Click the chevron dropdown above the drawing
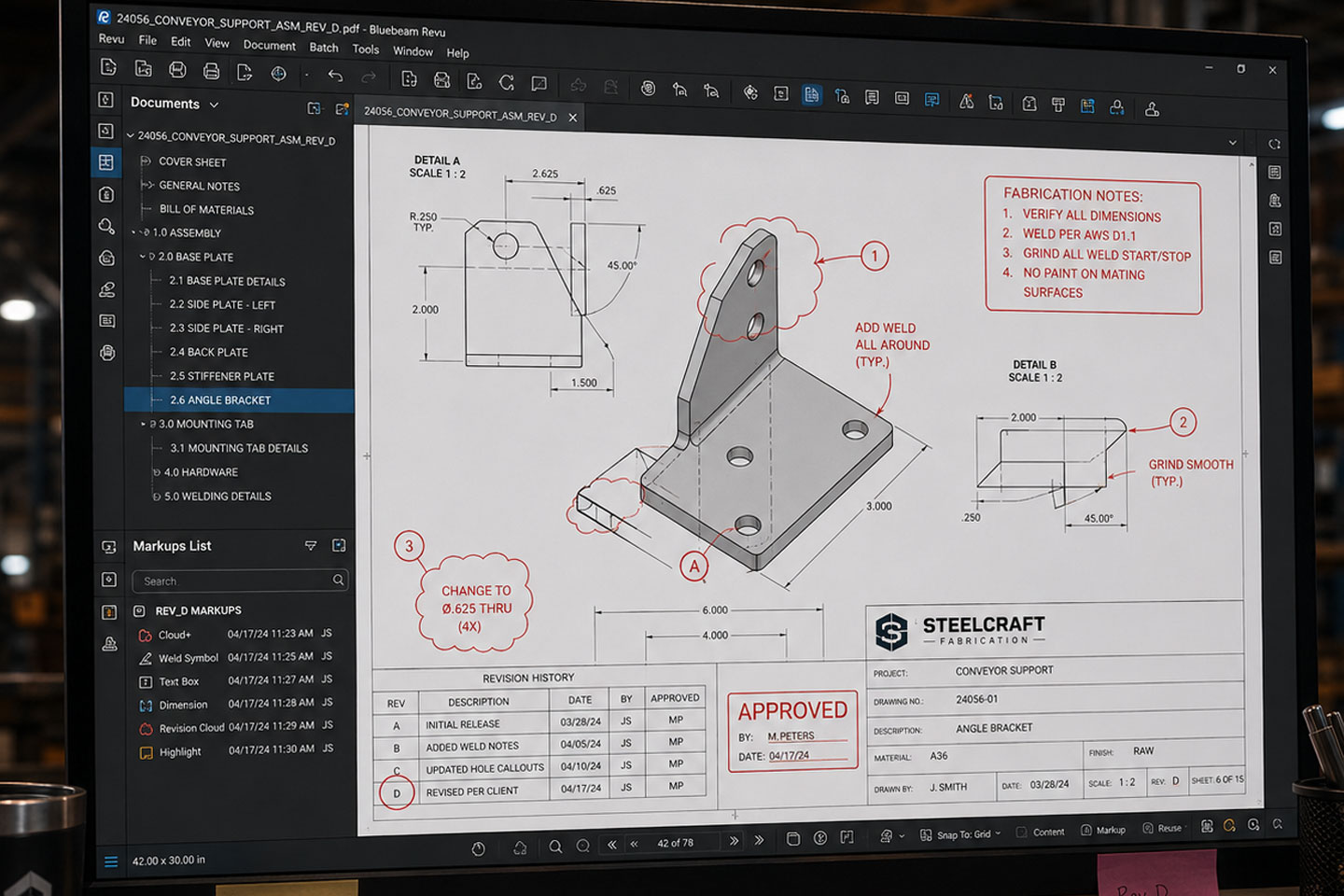 [1233, 143]
